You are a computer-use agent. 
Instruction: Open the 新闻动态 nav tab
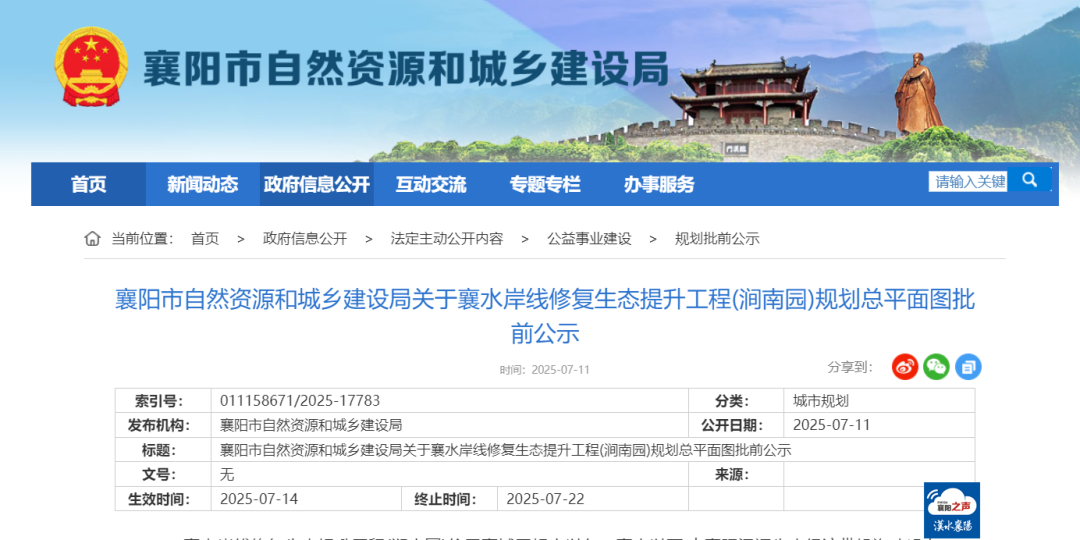[202, 184]
